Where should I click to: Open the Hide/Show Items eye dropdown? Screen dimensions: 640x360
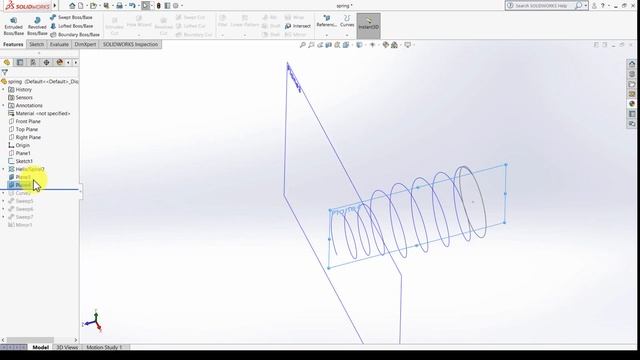(372, 45)
